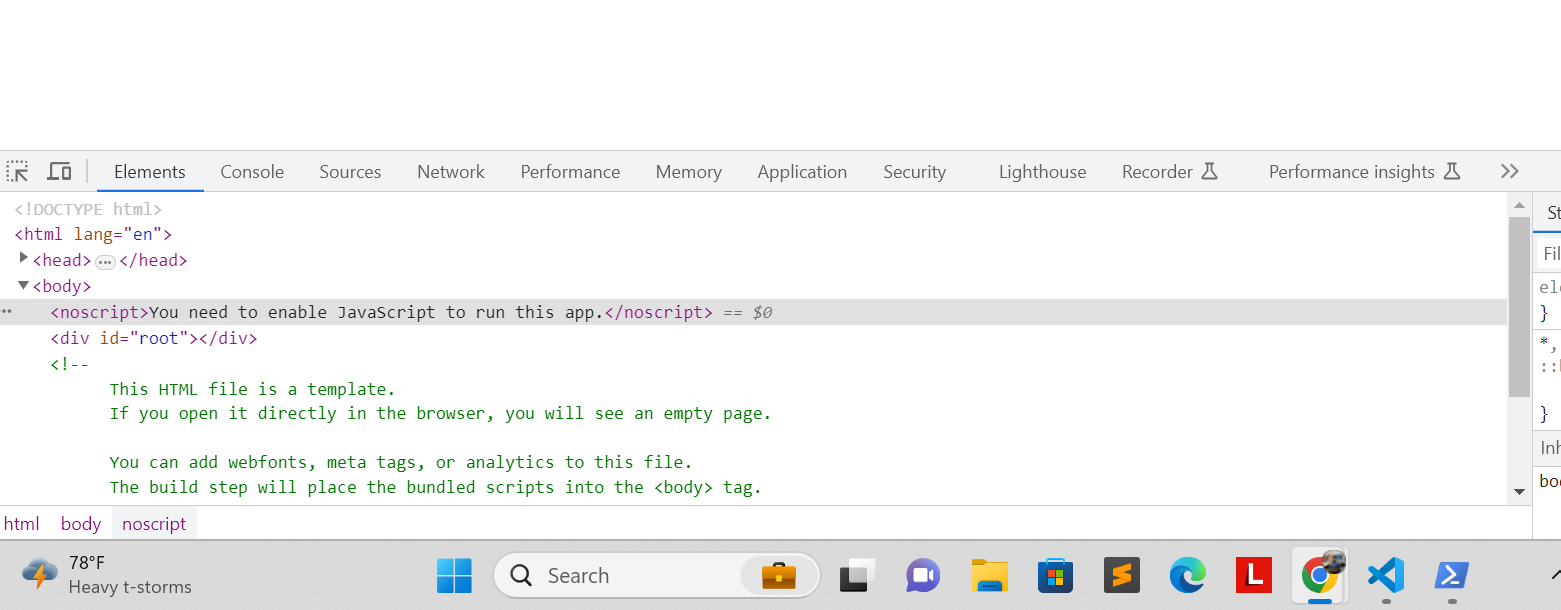This screenshot has width=1561, height=610.
Task: Select html in the breadcrumb bar
Action: click(x=21, y=523)
